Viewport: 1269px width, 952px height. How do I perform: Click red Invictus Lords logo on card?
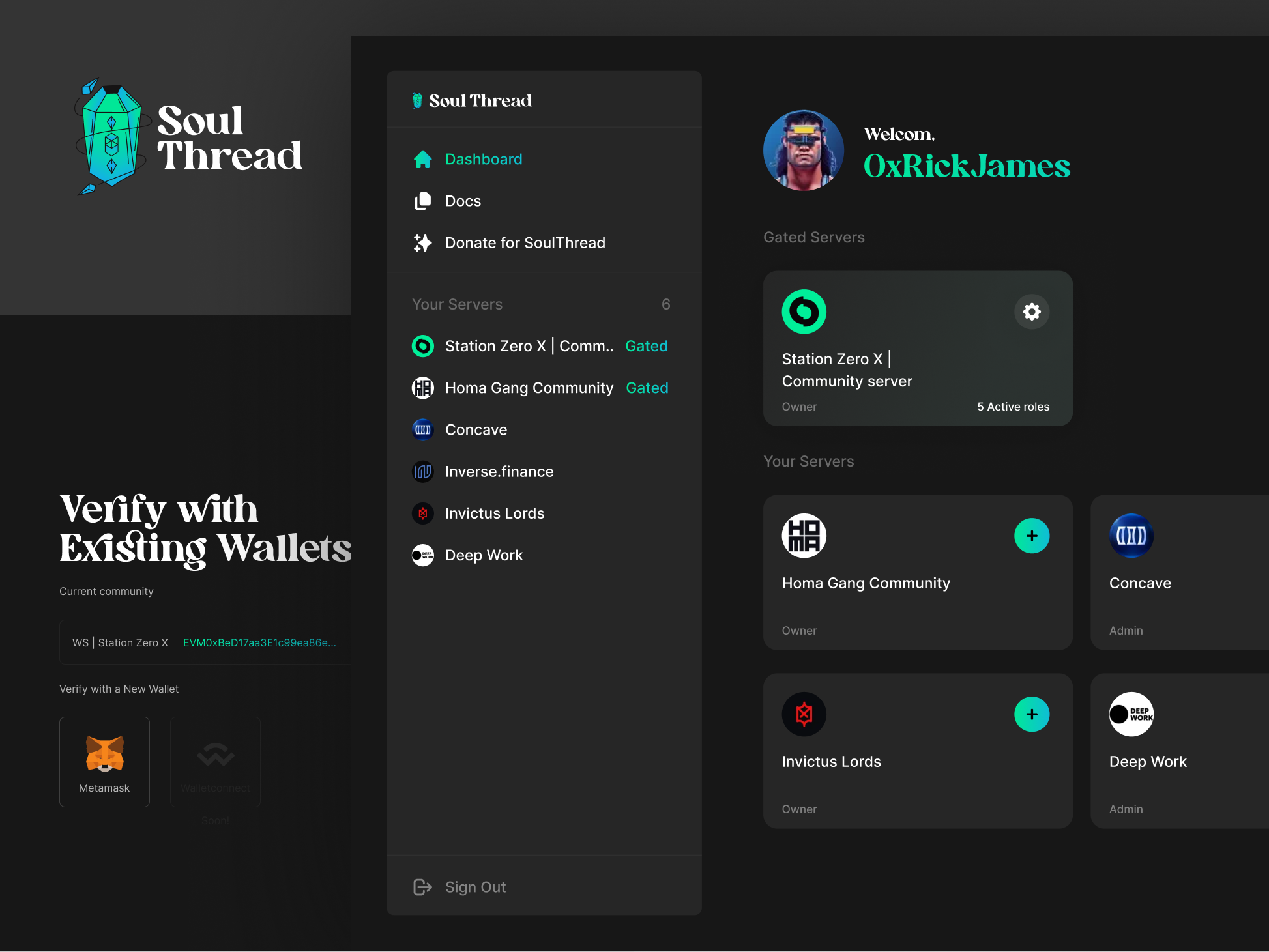[x=804, y=714]
